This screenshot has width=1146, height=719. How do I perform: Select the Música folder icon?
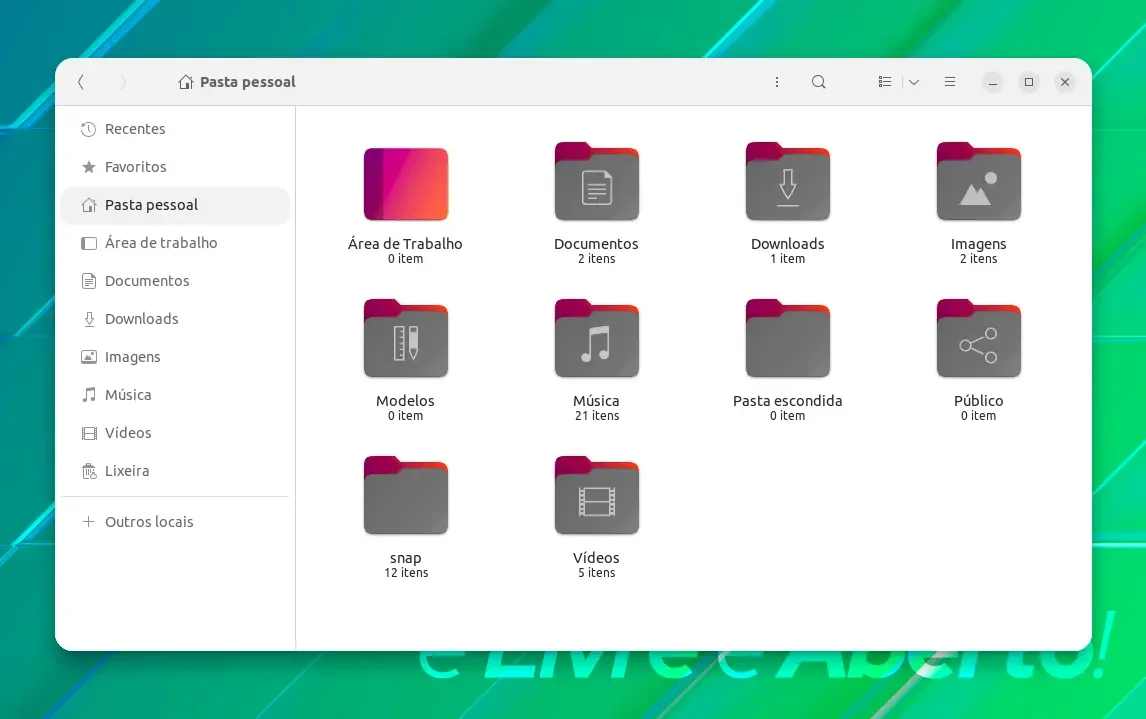click(596, 338)
